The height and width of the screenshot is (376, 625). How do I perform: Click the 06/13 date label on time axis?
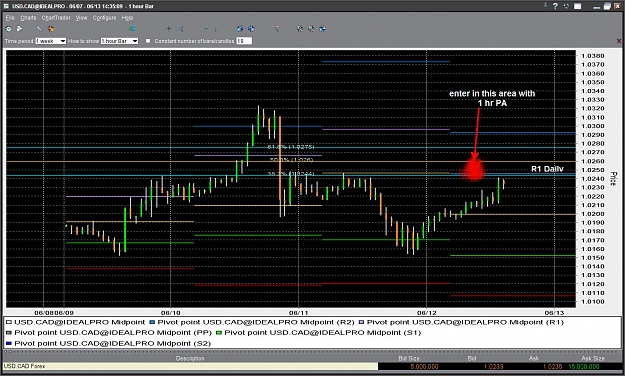(x=554, y=313)
